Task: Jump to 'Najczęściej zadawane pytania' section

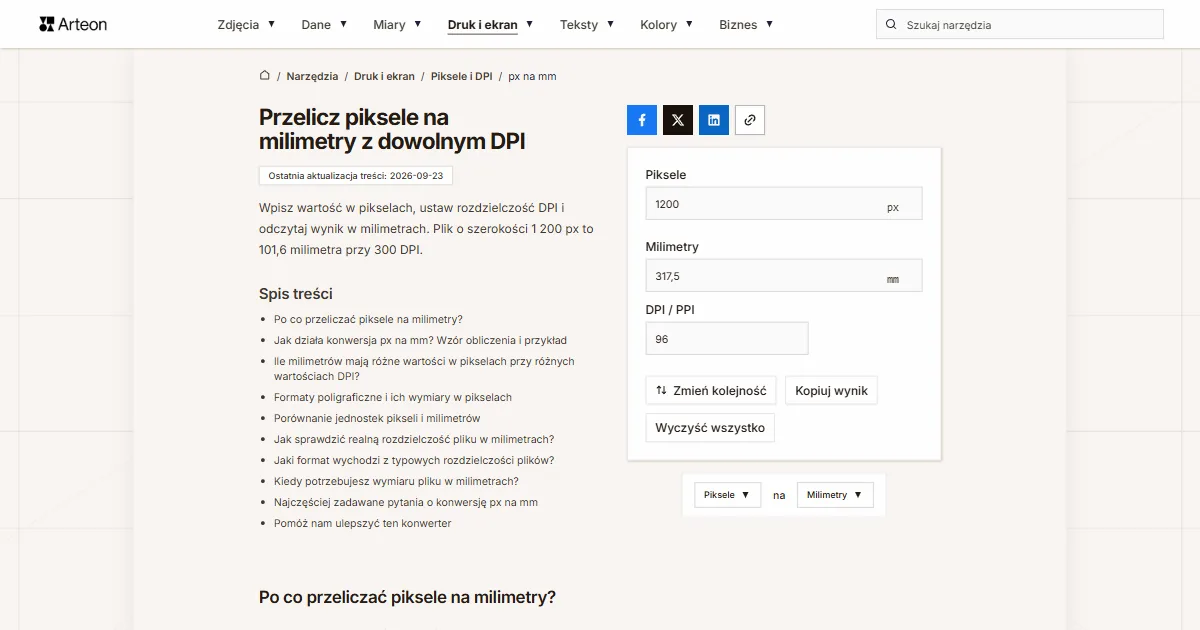Action: click(406, 502)
